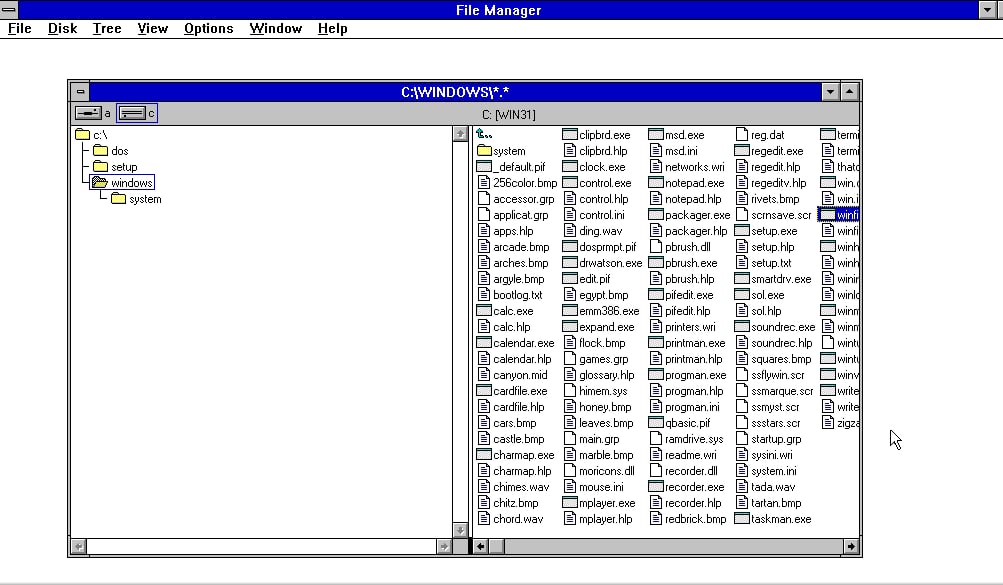Click tree pane horizontal scroll right arrow
Viewport: 1003px width, 585px height.
(x=444, y=546)
